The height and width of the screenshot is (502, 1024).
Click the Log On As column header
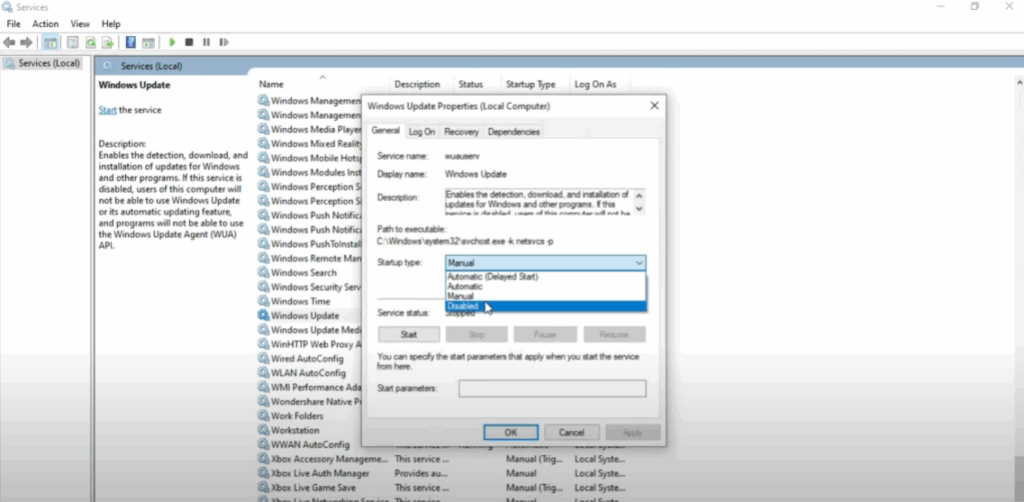point(595,84)
